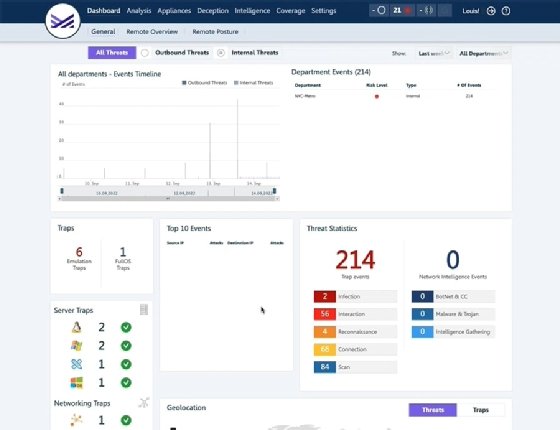Open the Last week time range dropdown
Screen dimensions: 560x430
pos(434,54)
